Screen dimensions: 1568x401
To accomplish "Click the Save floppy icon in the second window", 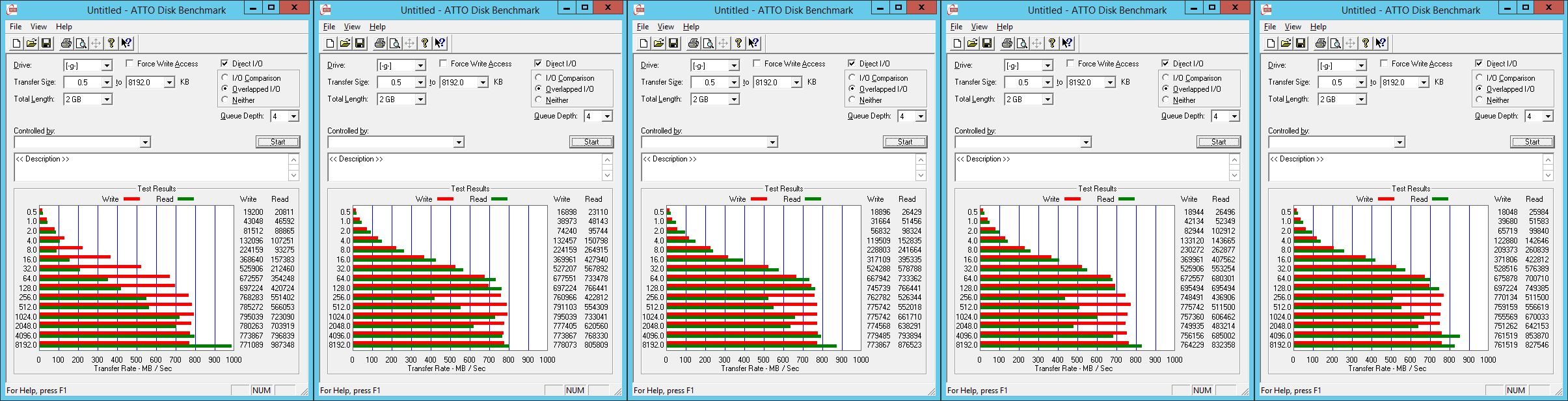I will point(360,44).
